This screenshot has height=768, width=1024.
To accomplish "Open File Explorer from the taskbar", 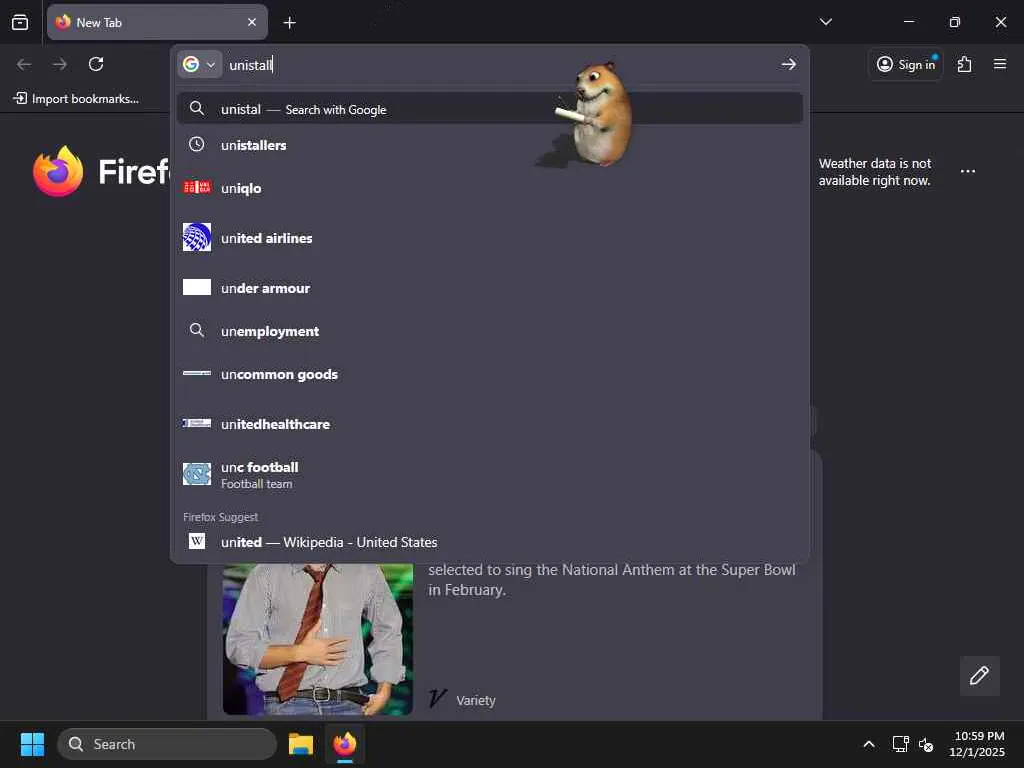I will [301, 744].
